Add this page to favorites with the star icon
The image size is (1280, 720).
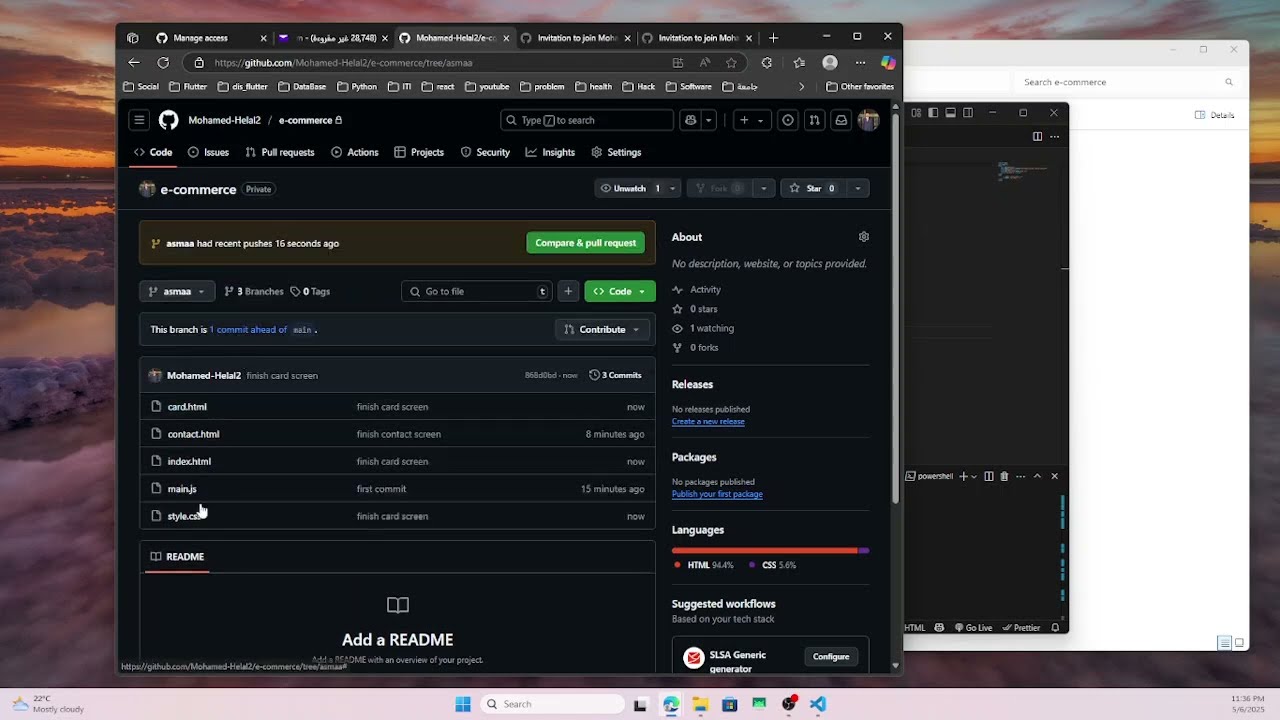(731, 62)
